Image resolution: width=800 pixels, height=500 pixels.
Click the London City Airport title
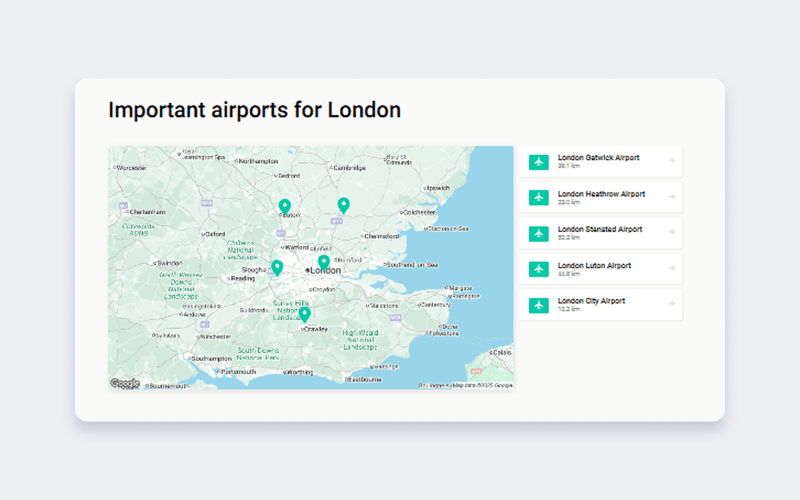tap(591, 301)
